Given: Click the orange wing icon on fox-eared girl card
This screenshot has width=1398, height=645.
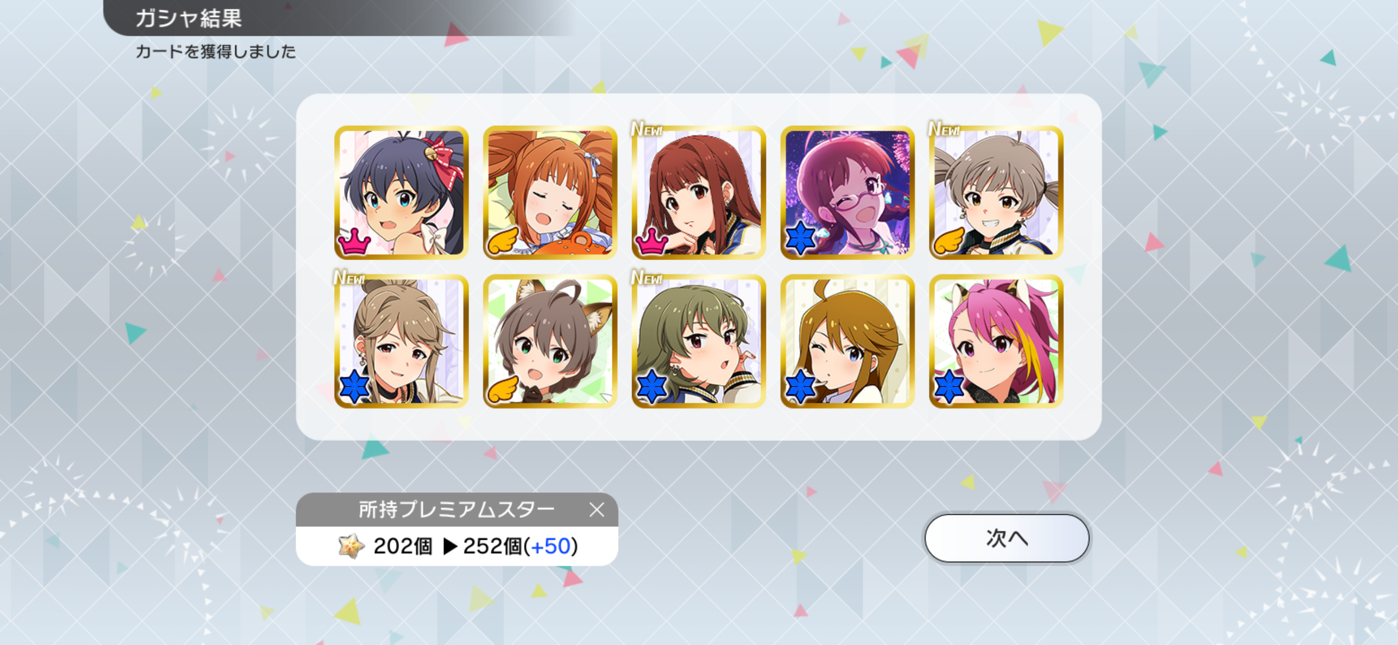Looking at the screenshot, I should pos(504,388).
